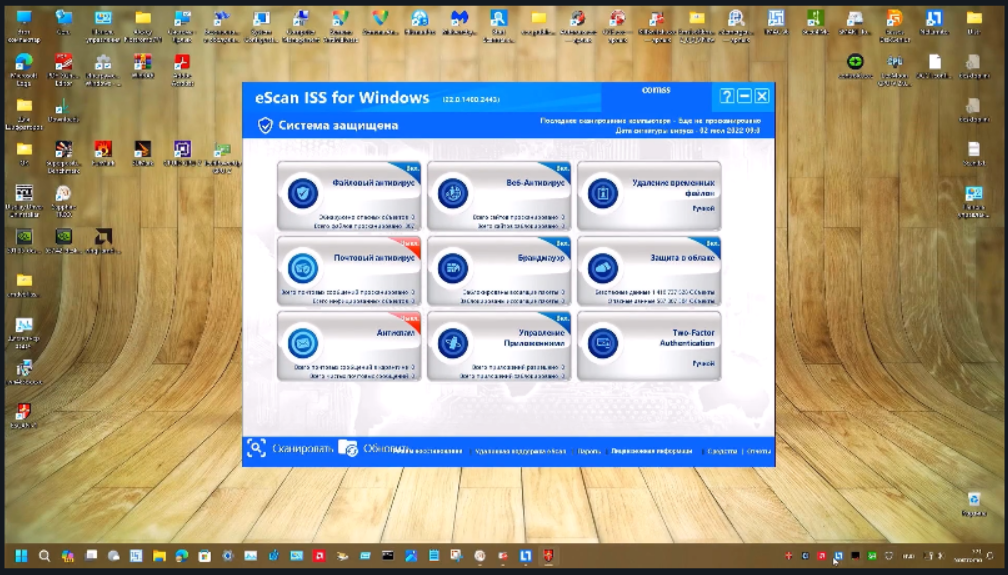Click the Сканировать label in the bottom bar
This screenshot has height=575, width=1008.
coord(303,449)
